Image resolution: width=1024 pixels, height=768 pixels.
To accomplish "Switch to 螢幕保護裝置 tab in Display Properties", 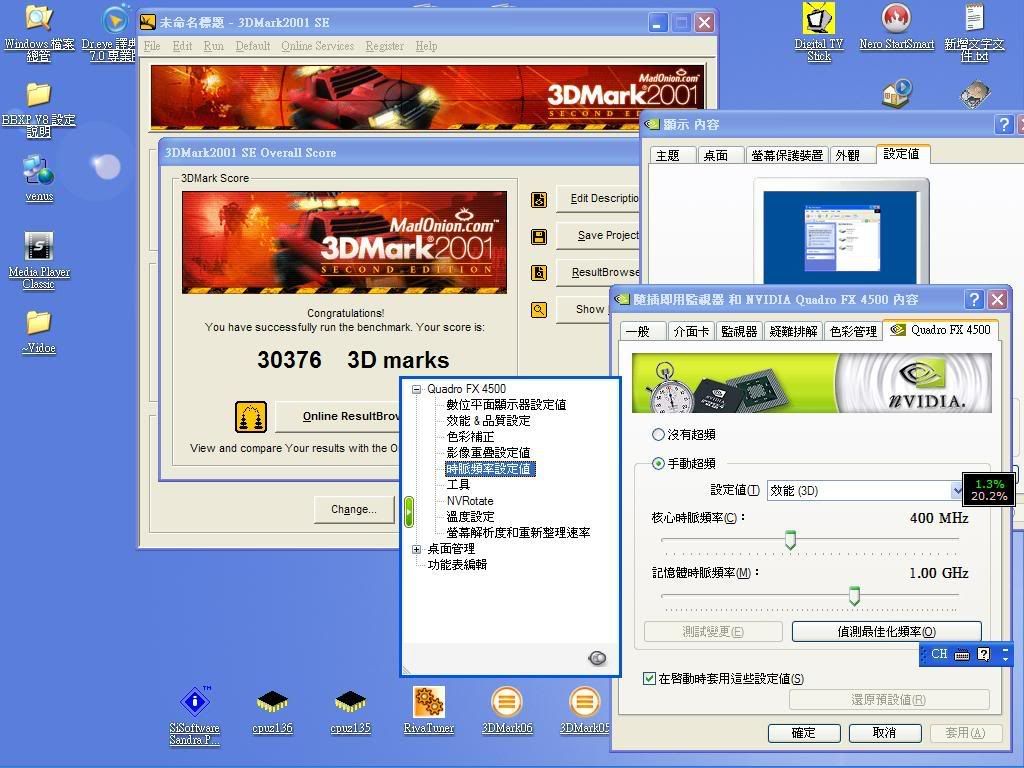I will [x=787, y=155].
